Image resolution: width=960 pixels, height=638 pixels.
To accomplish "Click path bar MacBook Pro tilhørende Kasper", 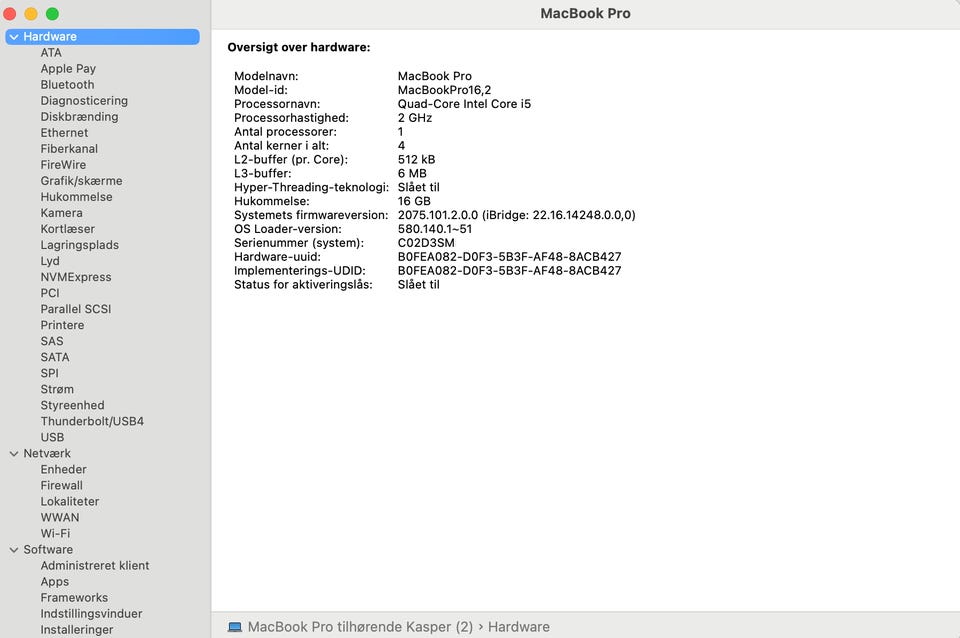I will click(360, 627).
